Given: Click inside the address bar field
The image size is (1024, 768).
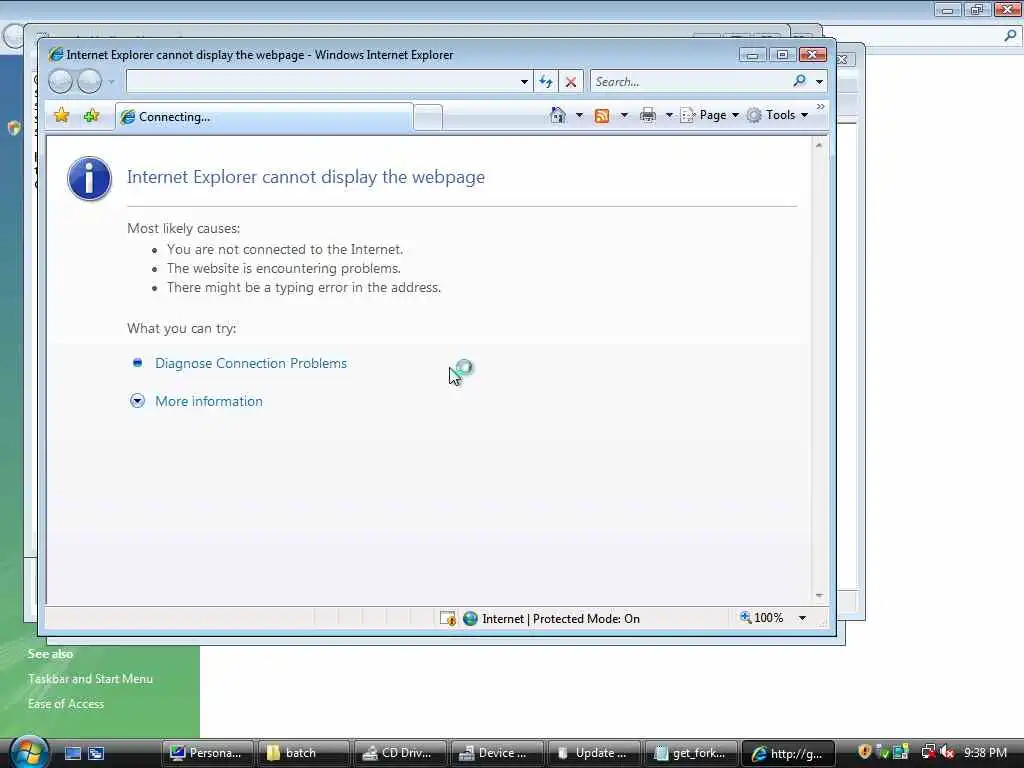Looking at the screenshot, I should [321, 82].
